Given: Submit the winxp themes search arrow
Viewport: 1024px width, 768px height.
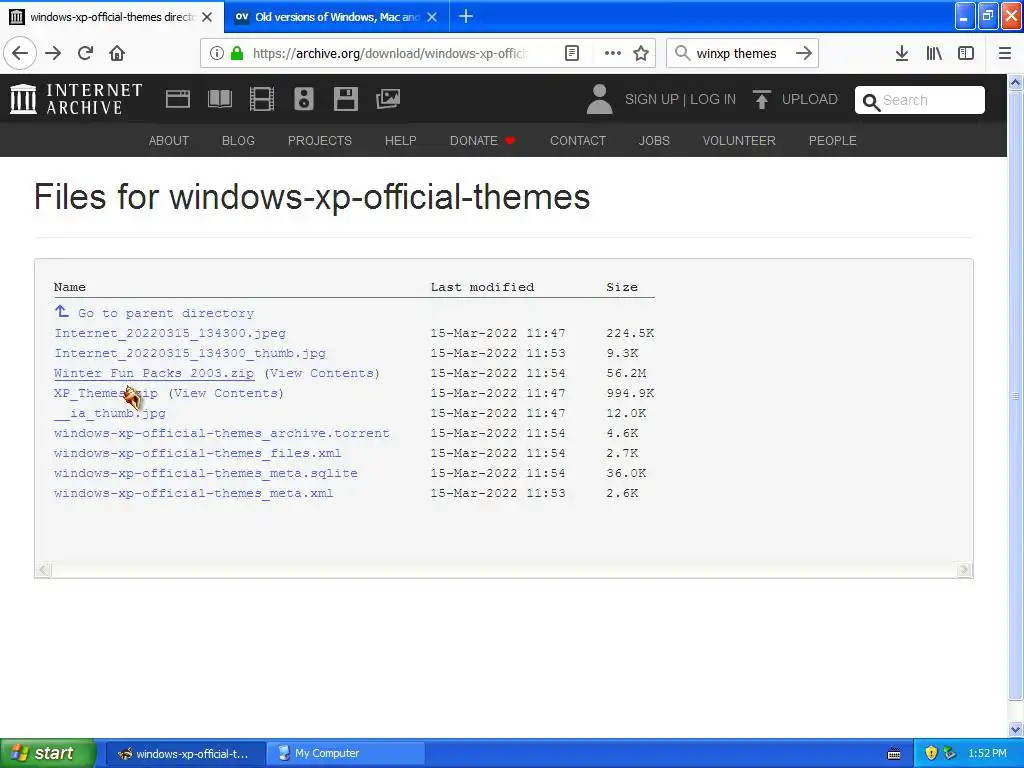Looking at the screenshot, I should [804, 53].
